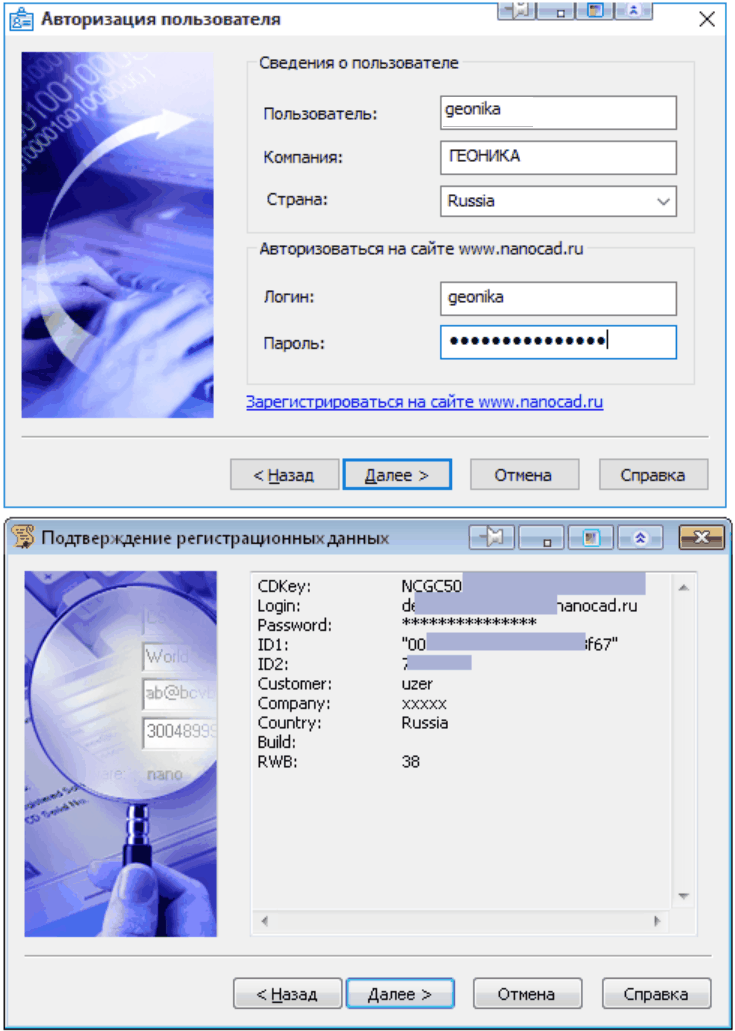This screenshot has width=735, height=1031.
Task: Open the Страна country dropdown
Action: tap(662, 201)
